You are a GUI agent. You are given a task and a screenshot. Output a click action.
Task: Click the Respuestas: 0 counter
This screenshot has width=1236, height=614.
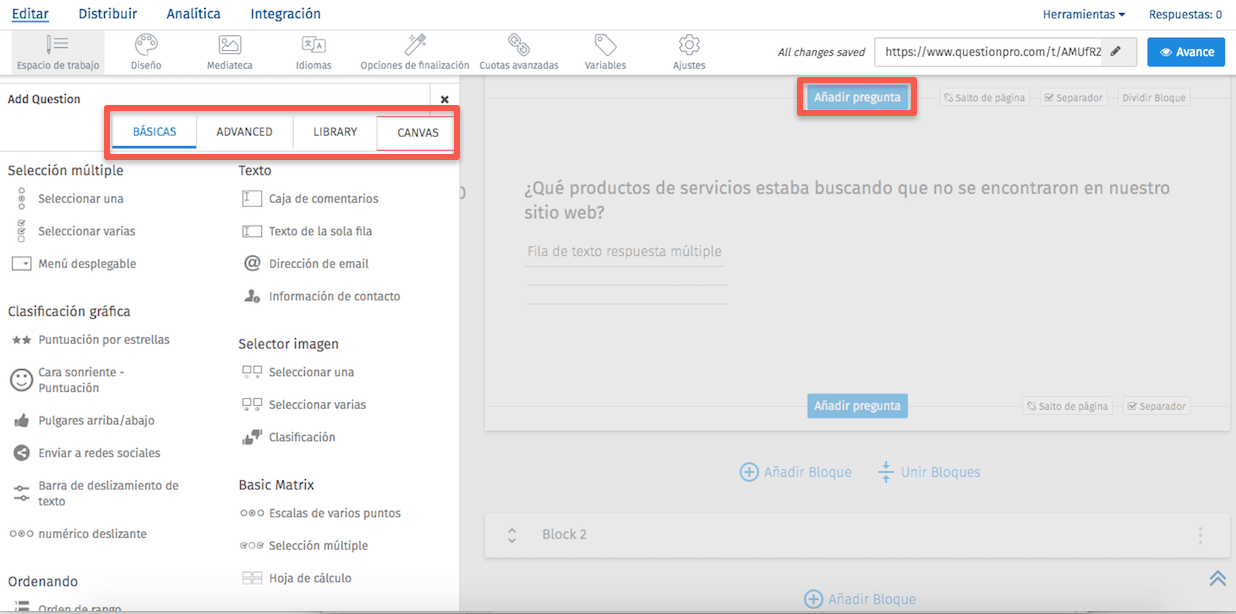click(1185, 14)
